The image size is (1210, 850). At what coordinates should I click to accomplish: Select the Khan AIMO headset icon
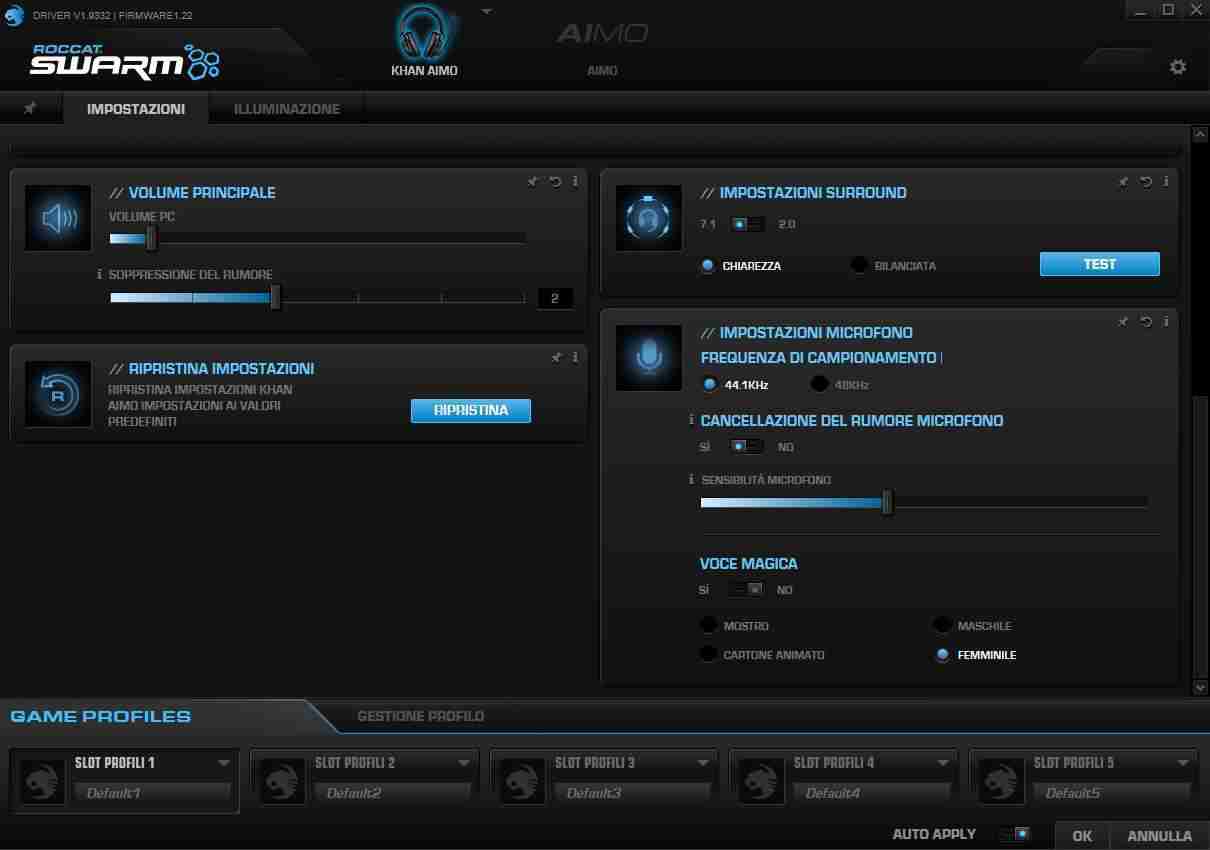(422, 32)
